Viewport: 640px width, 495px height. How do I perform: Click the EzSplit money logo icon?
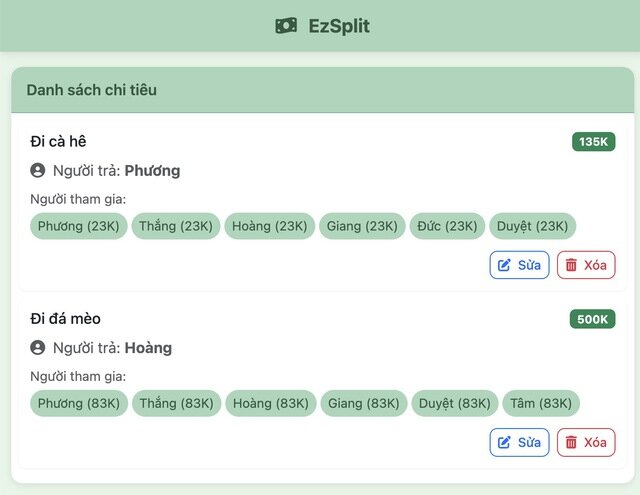[x=286, y=26]
